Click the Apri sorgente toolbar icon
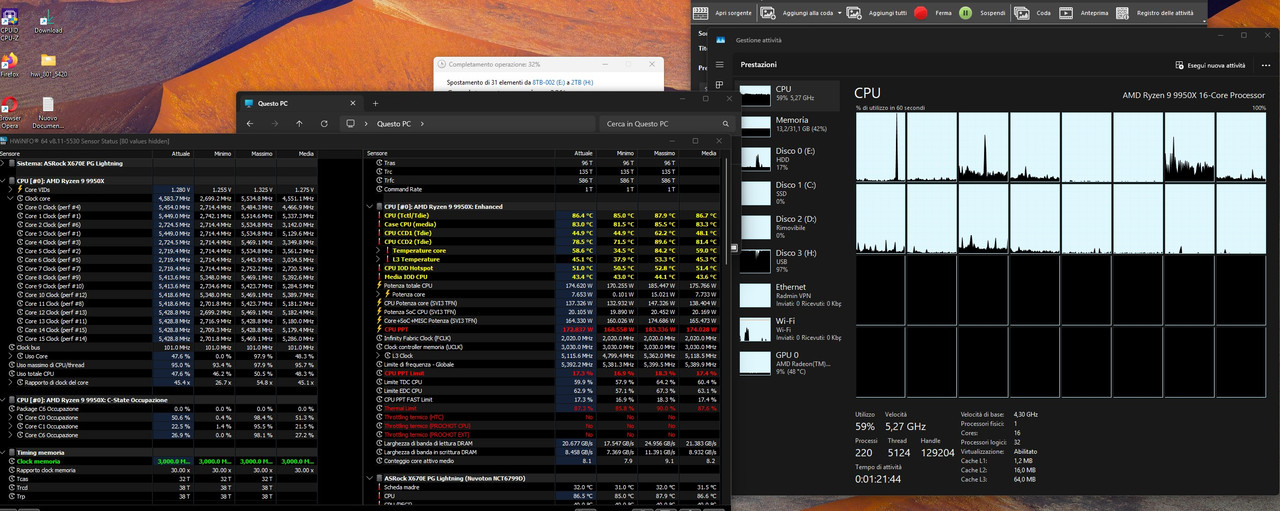The height and width of the screenshot is (511, 1280). click(x=703, y=13)
